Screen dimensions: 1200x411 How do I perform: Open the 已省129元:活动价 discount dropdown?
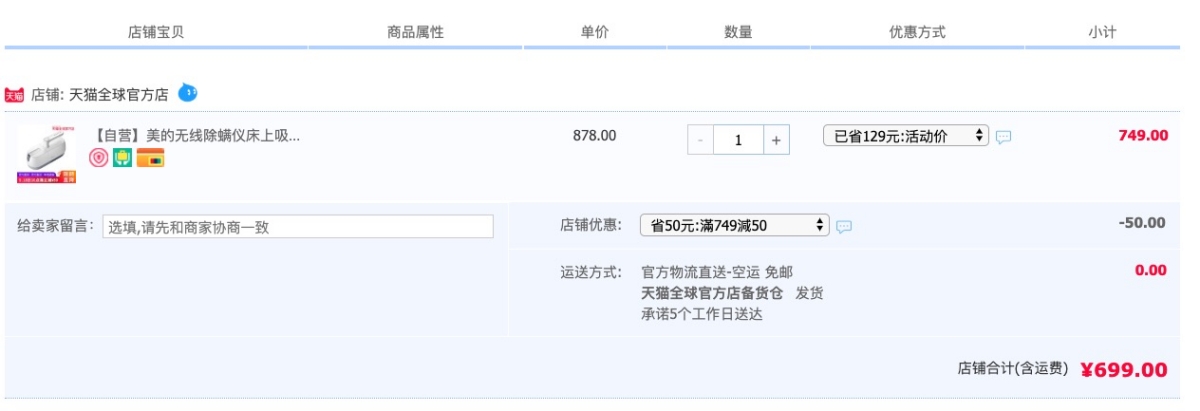[905, 136]
